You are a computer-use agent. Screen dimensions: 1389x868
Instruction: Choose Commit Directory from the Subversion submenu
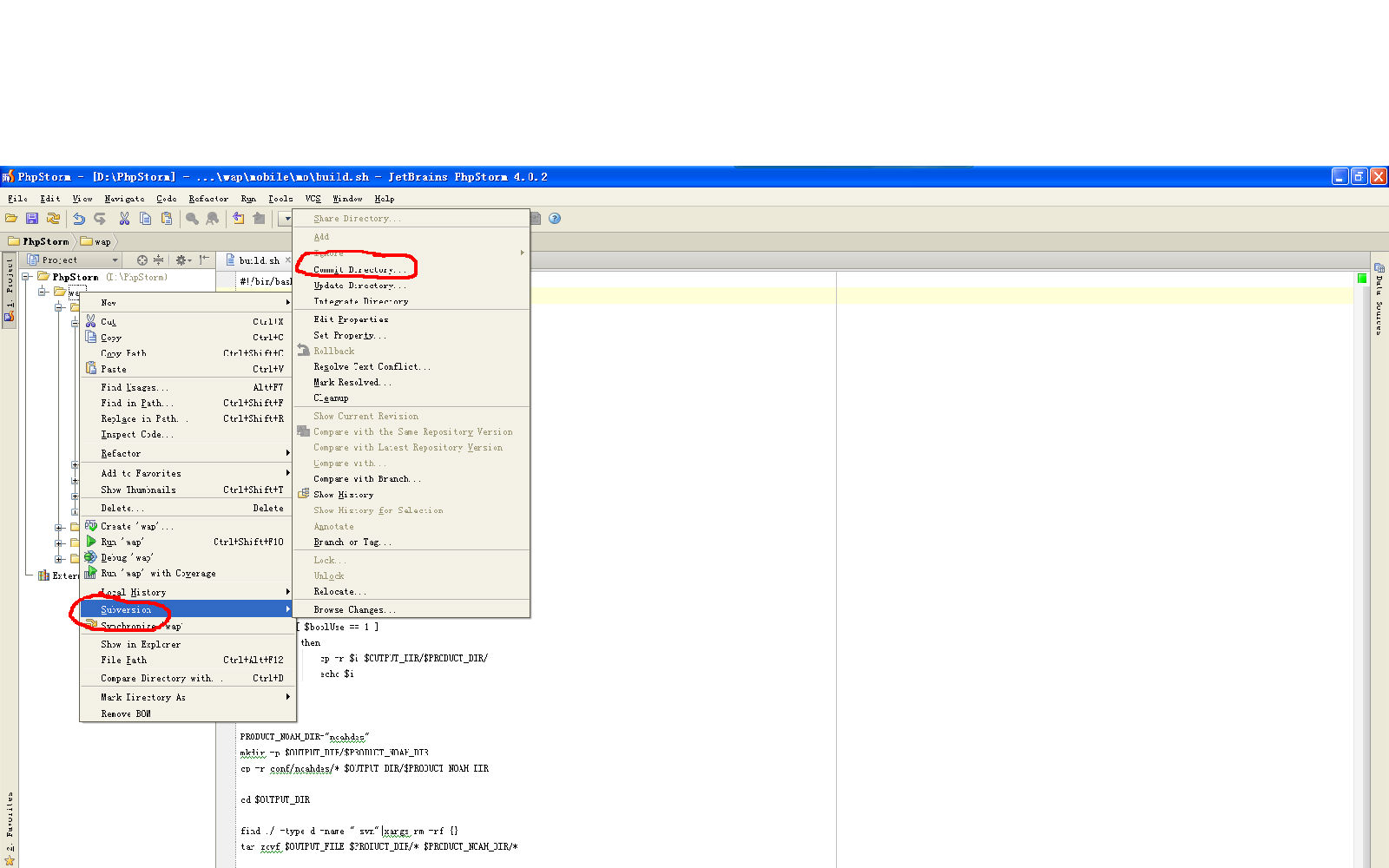click(x=411, y=269)
